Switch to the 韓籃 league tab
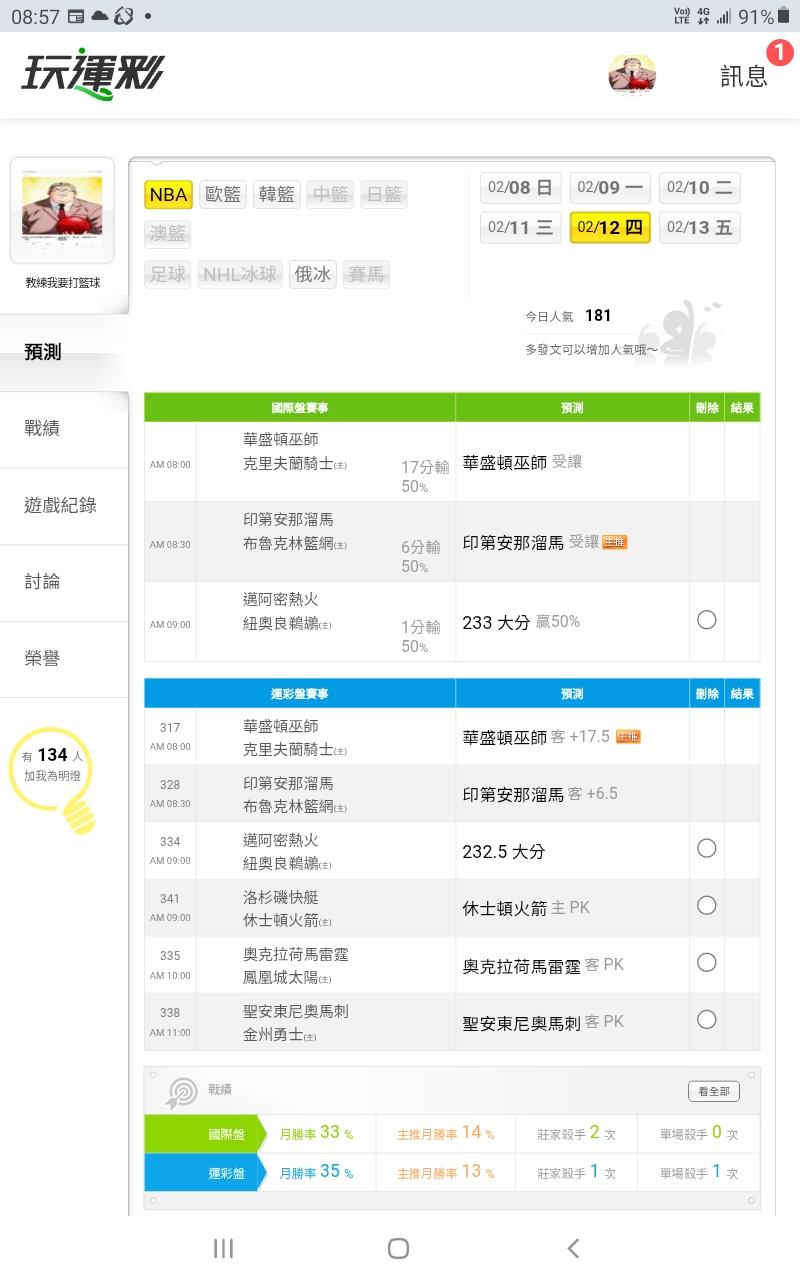This screenshot has width=800, height=1280. pyautogui.click(x=278, y=194)
